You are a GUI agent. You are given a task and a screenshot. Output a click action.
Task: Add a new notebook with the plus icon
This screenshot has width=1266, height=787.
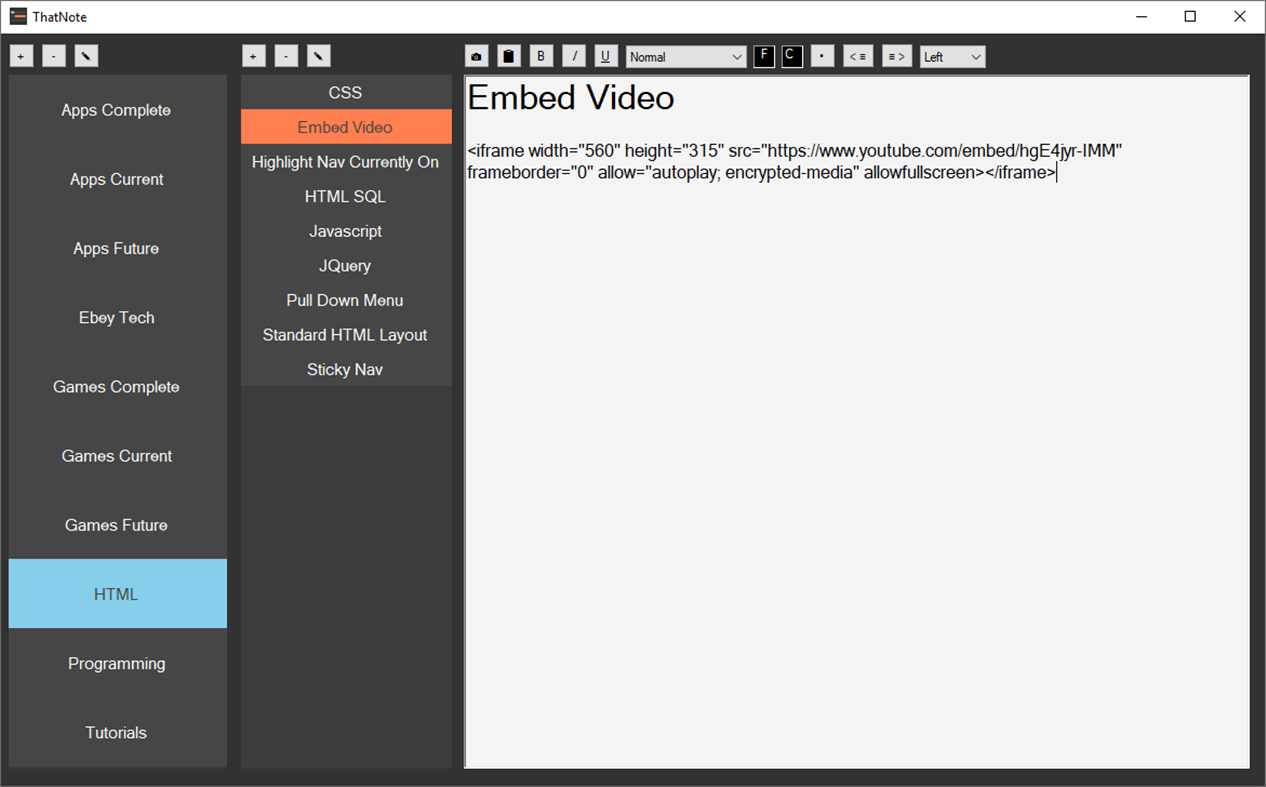coord(21,55)
